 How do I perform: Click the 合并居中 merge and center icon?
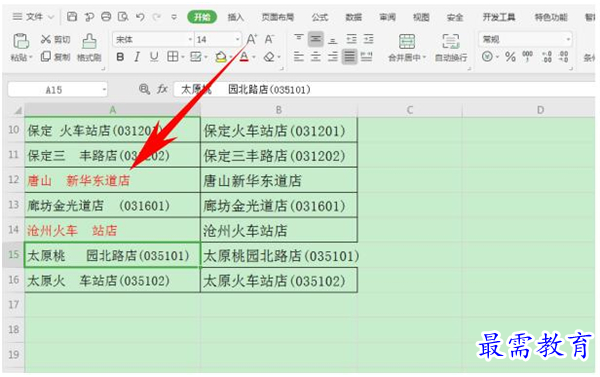(x=407, y=41)
